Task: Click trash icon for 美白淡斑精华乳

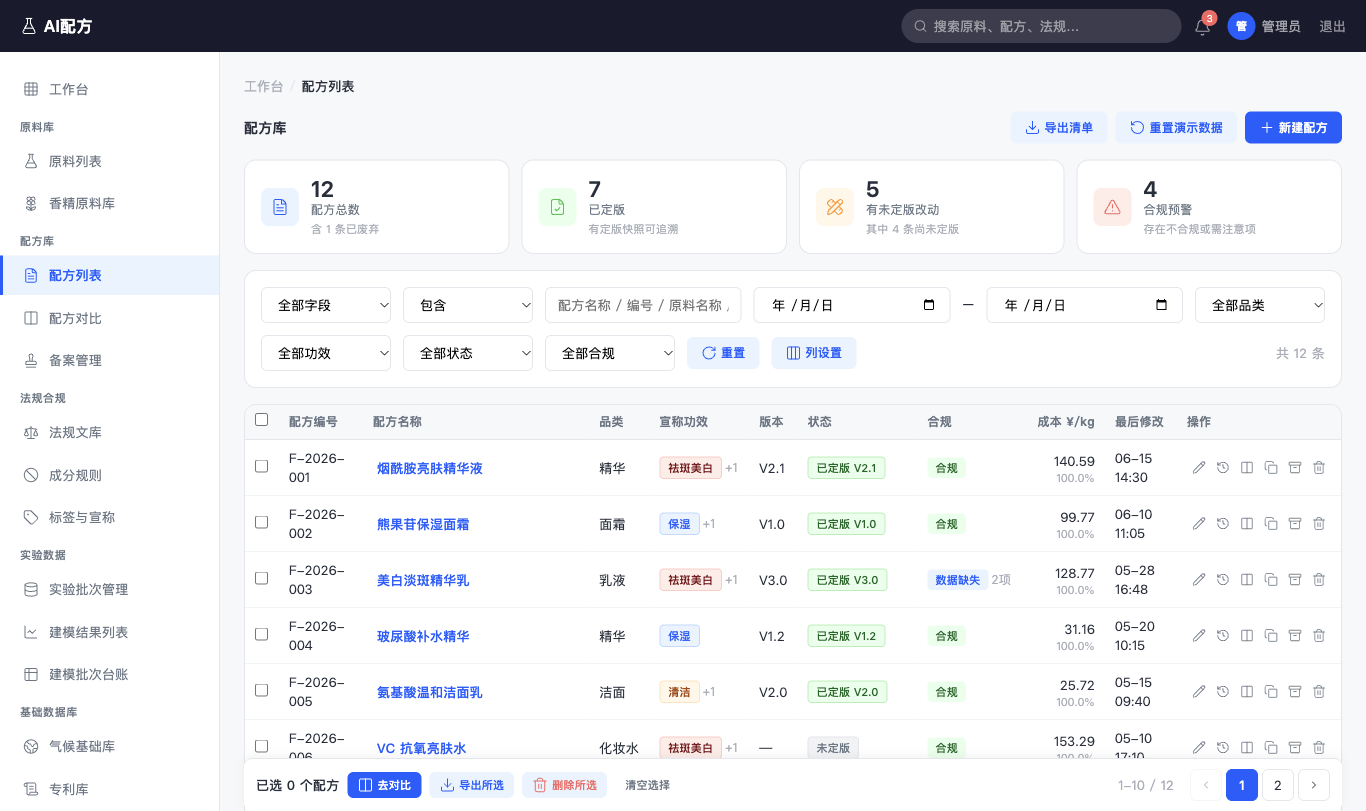Action: point(1319,579)
